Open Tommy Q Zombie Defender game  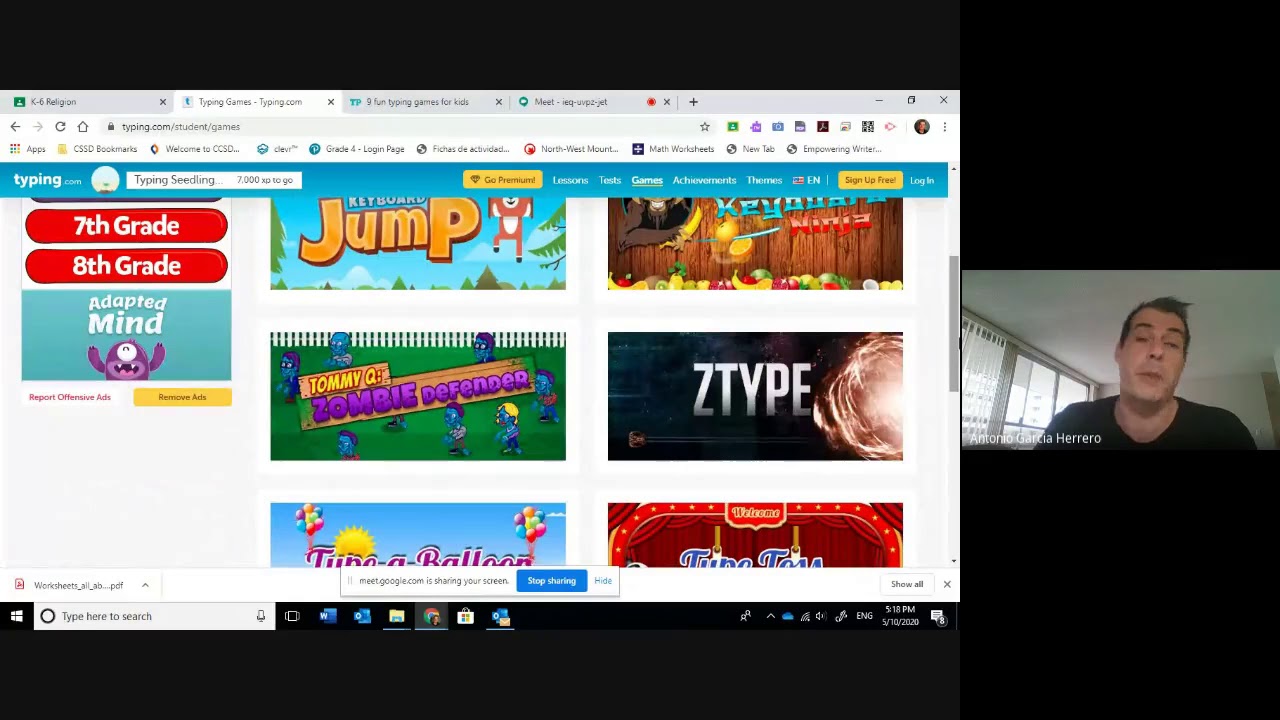click(418, 396)
